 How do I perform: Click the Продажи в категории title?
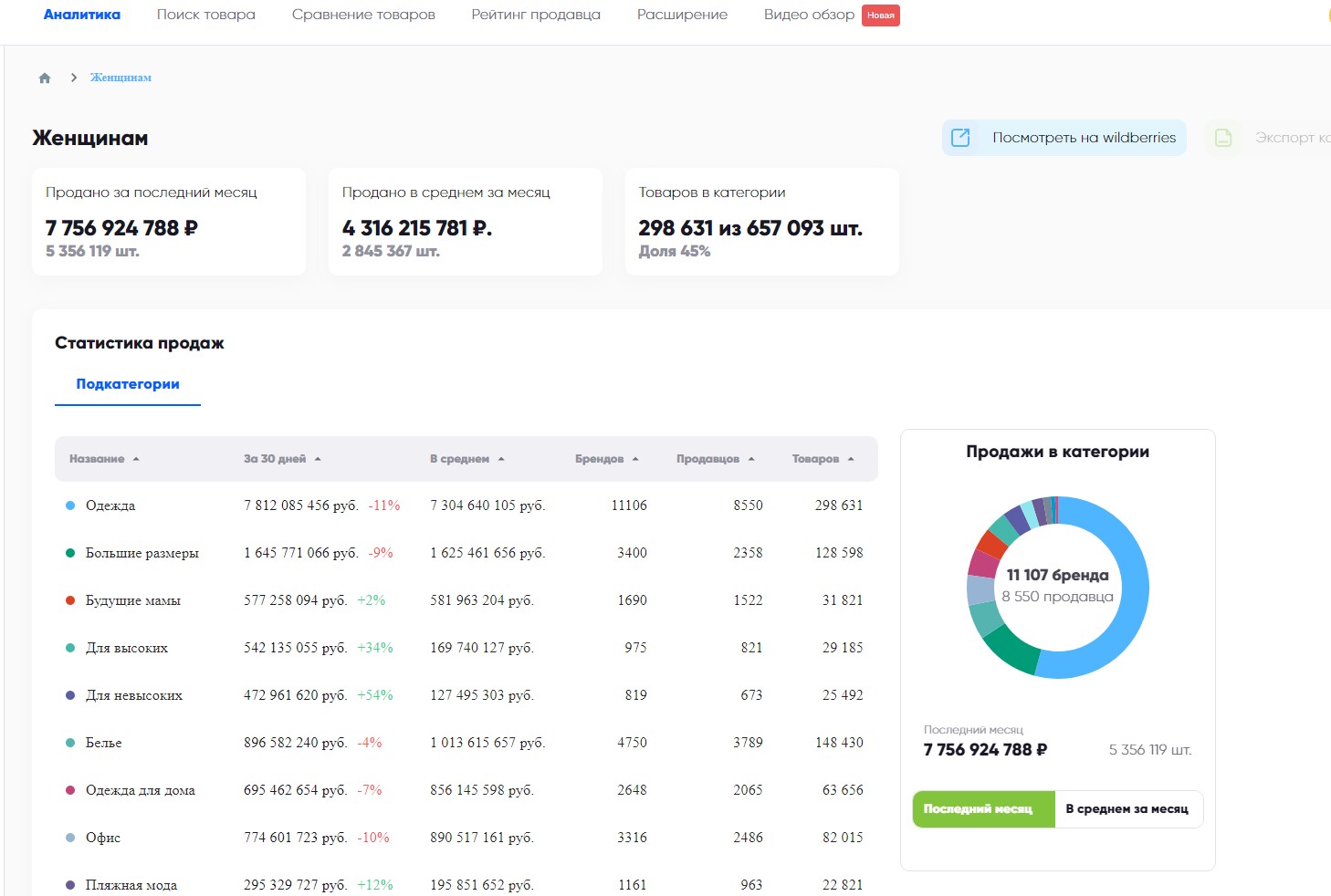(x=1057, y=452)
